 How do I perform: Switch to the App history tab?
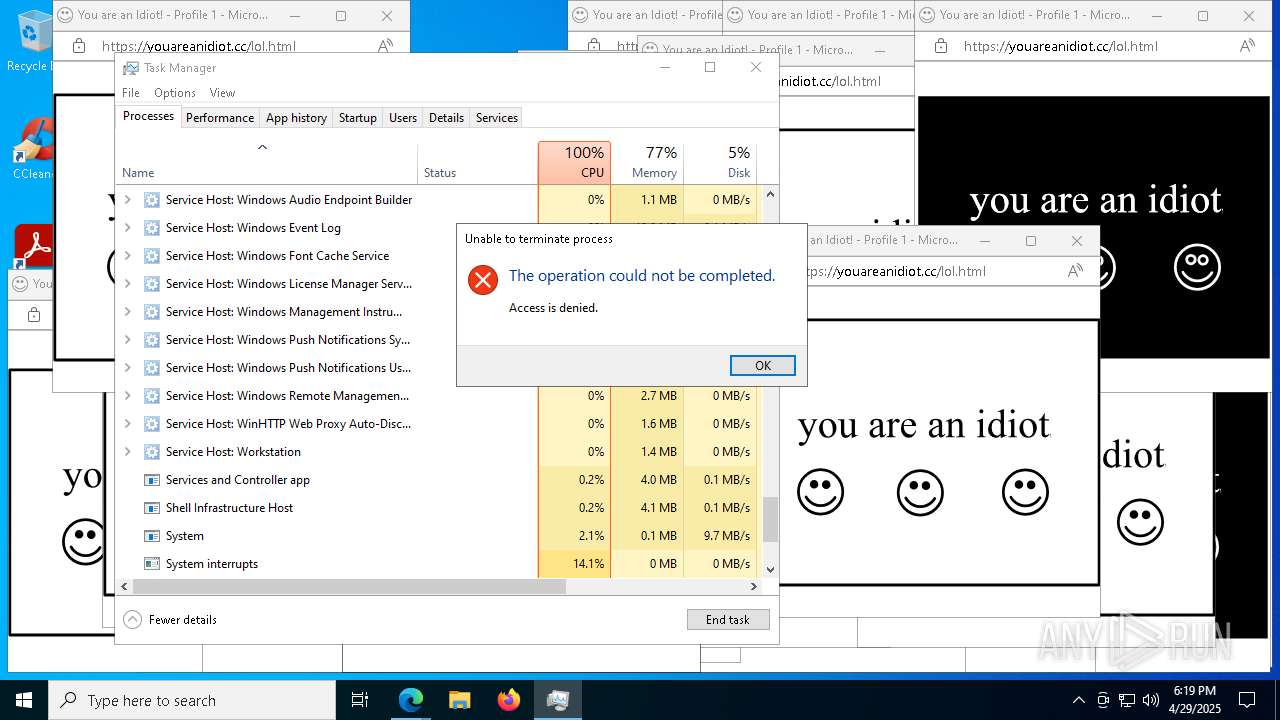coord(296,117)
